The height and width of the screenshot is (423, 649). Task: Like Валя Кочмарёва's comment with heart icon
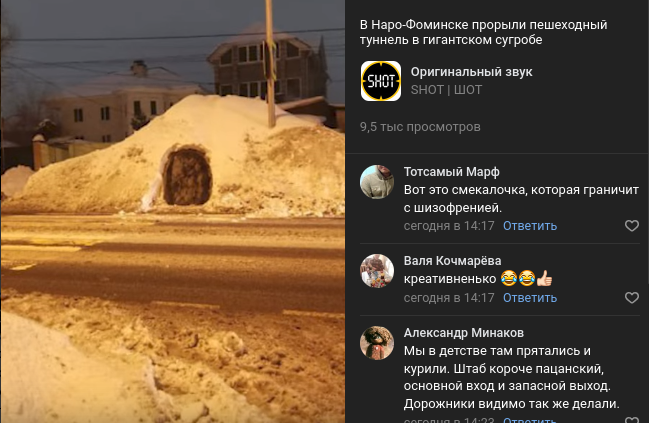pyautogui.click(x=632, y=298)
